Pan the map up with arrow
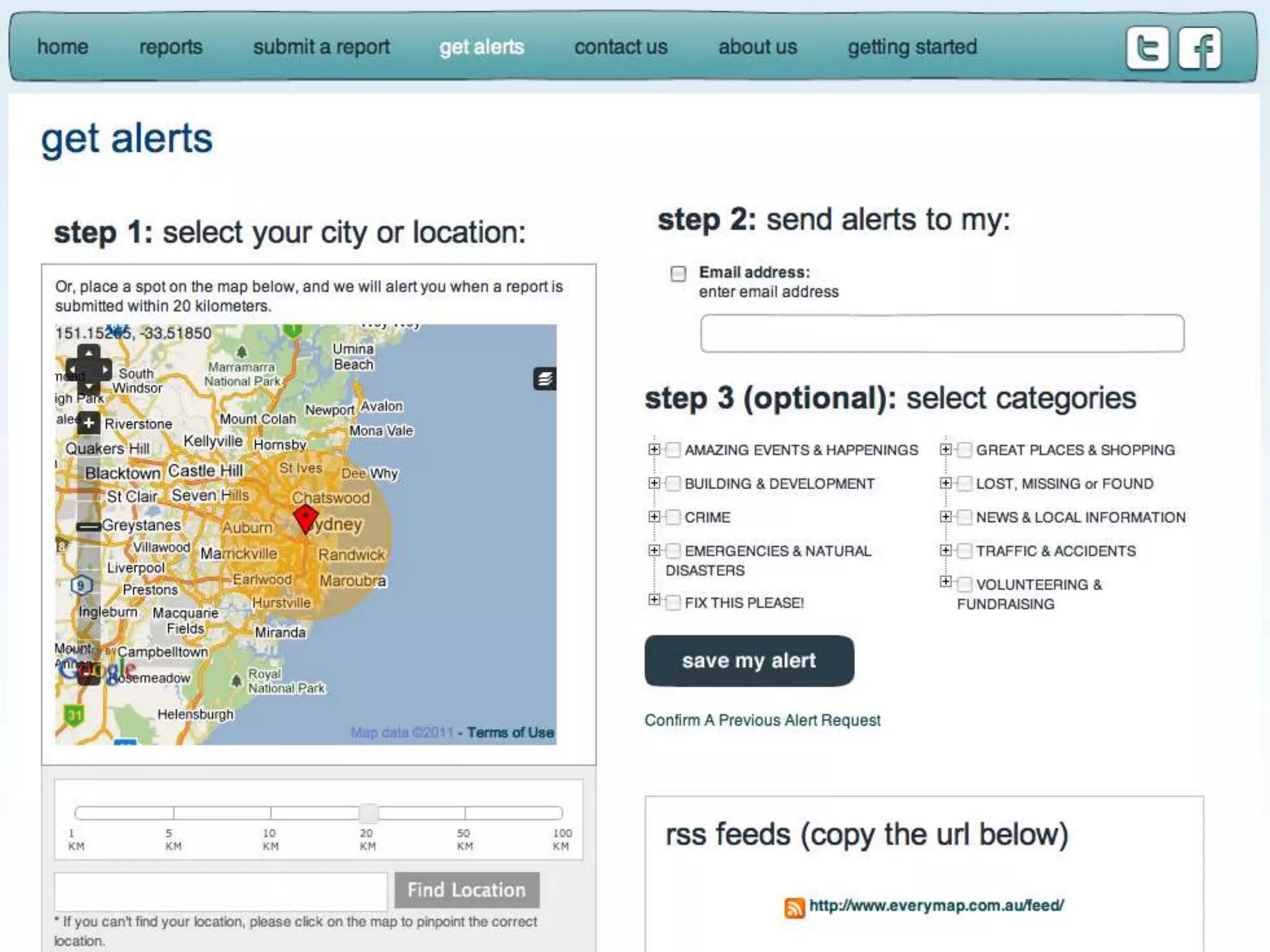Screen dimensions: 1270x952 tap(89, 353)
